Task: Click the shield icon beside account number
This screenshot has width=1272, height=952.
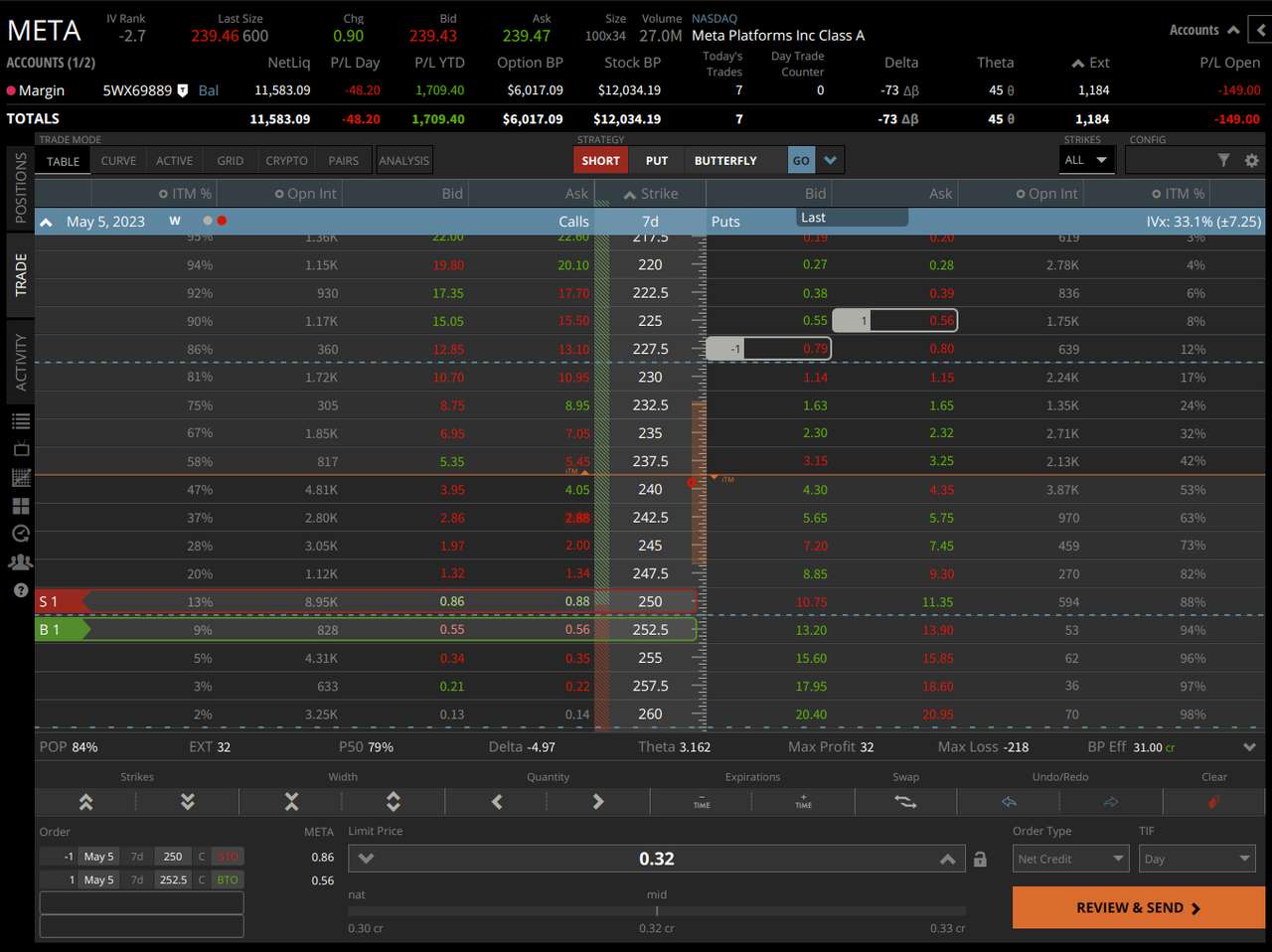Action: tap(183, 90)
